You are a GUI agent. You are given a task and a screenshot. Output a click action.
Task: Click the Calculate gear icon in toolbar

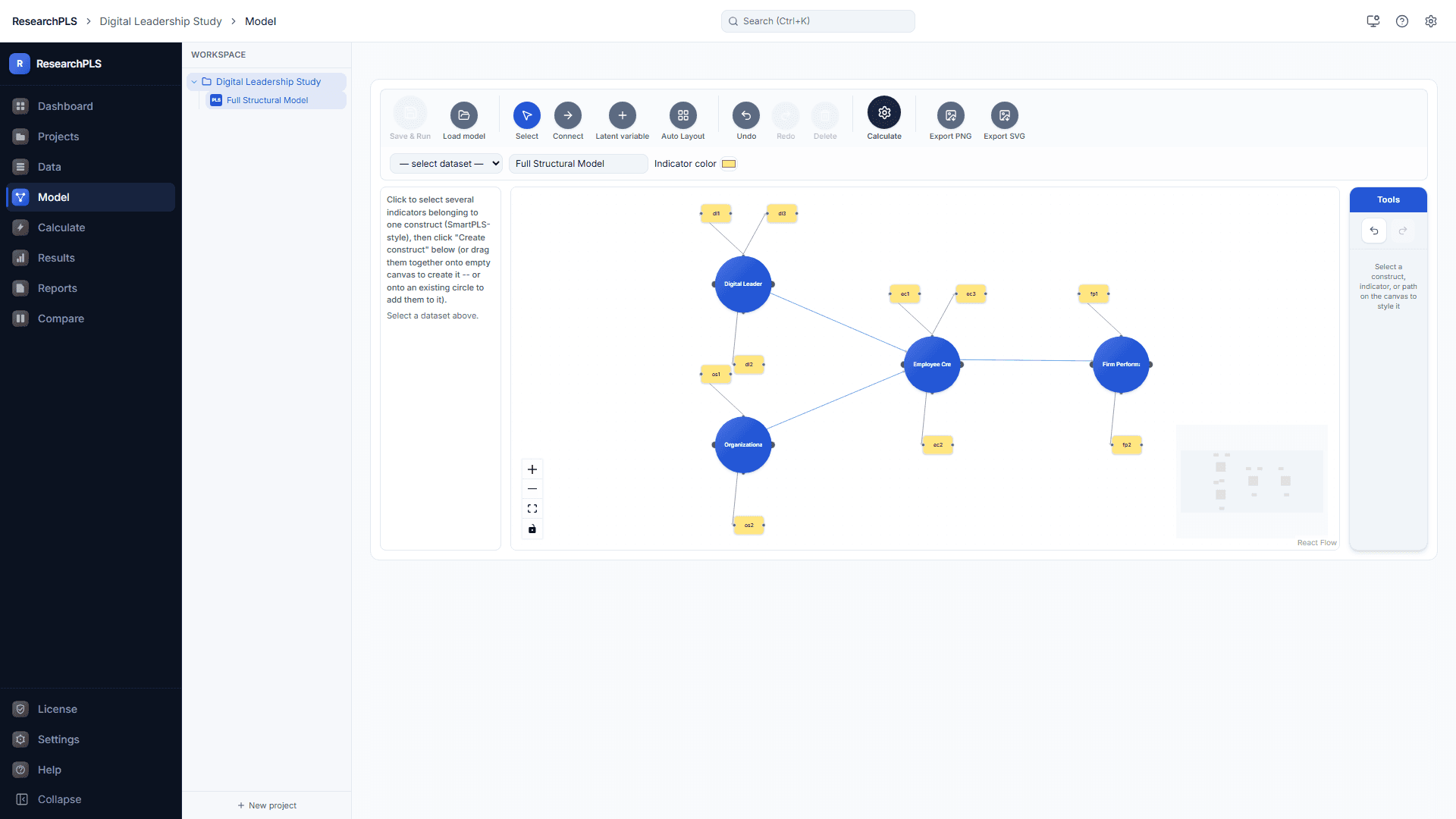point(884,112)
